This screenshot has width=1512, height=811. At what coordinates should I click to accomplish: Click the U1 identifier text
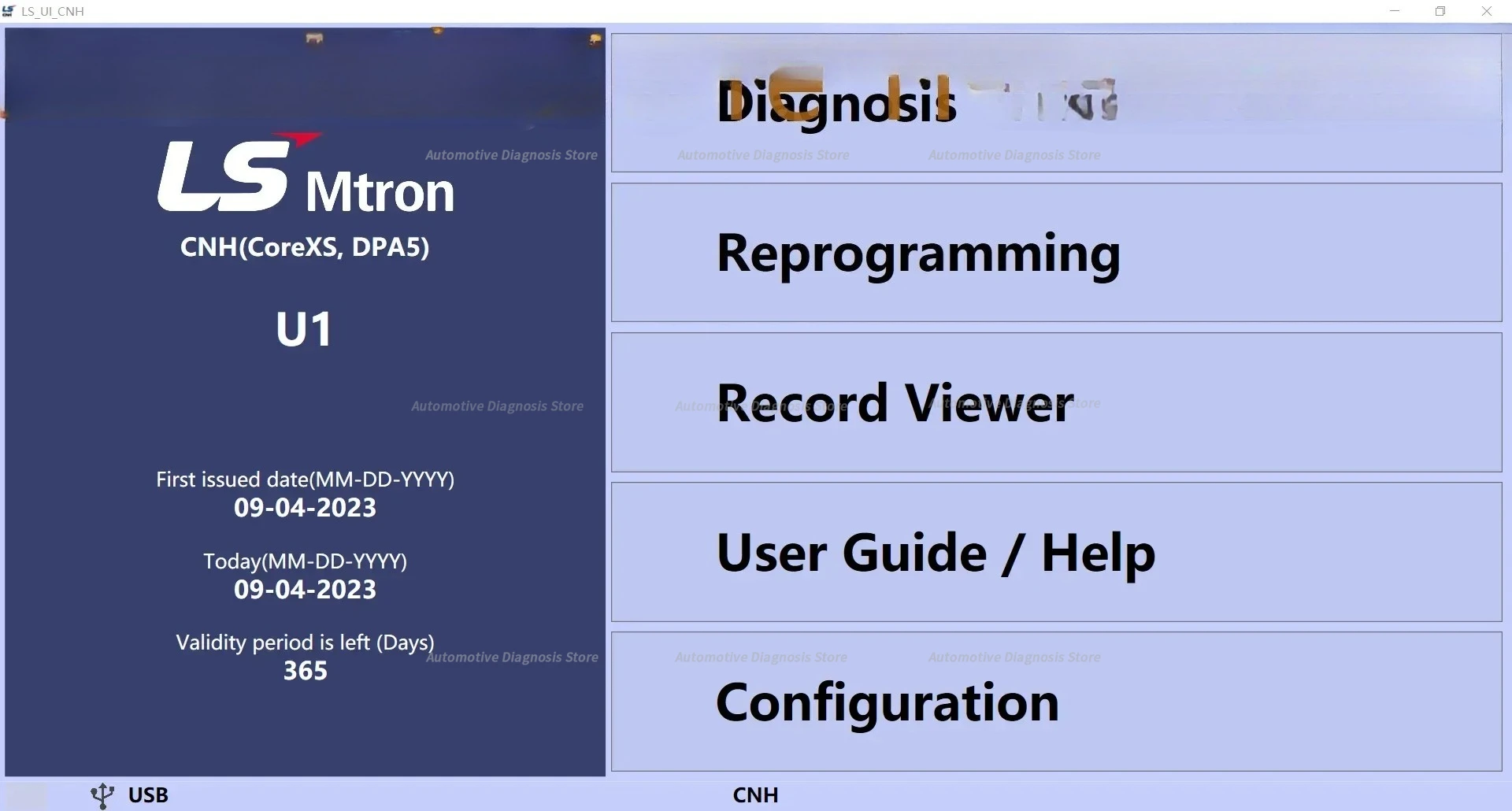click(304, 329)
